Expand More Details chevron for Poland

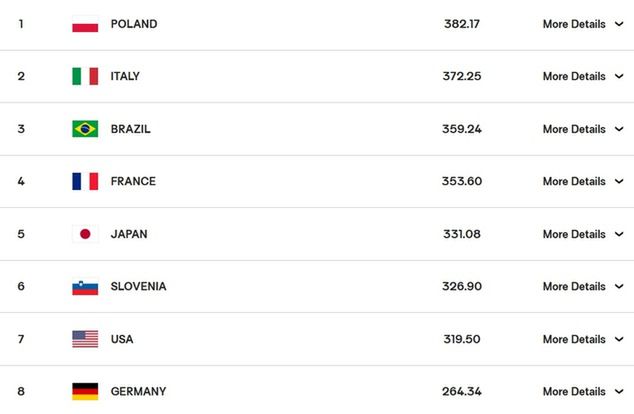[619, 24]
